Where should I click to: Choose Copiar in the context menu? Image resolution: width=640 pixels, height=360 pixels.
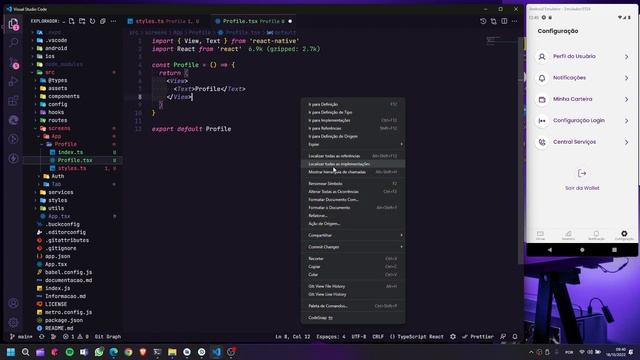coord(353,267)
